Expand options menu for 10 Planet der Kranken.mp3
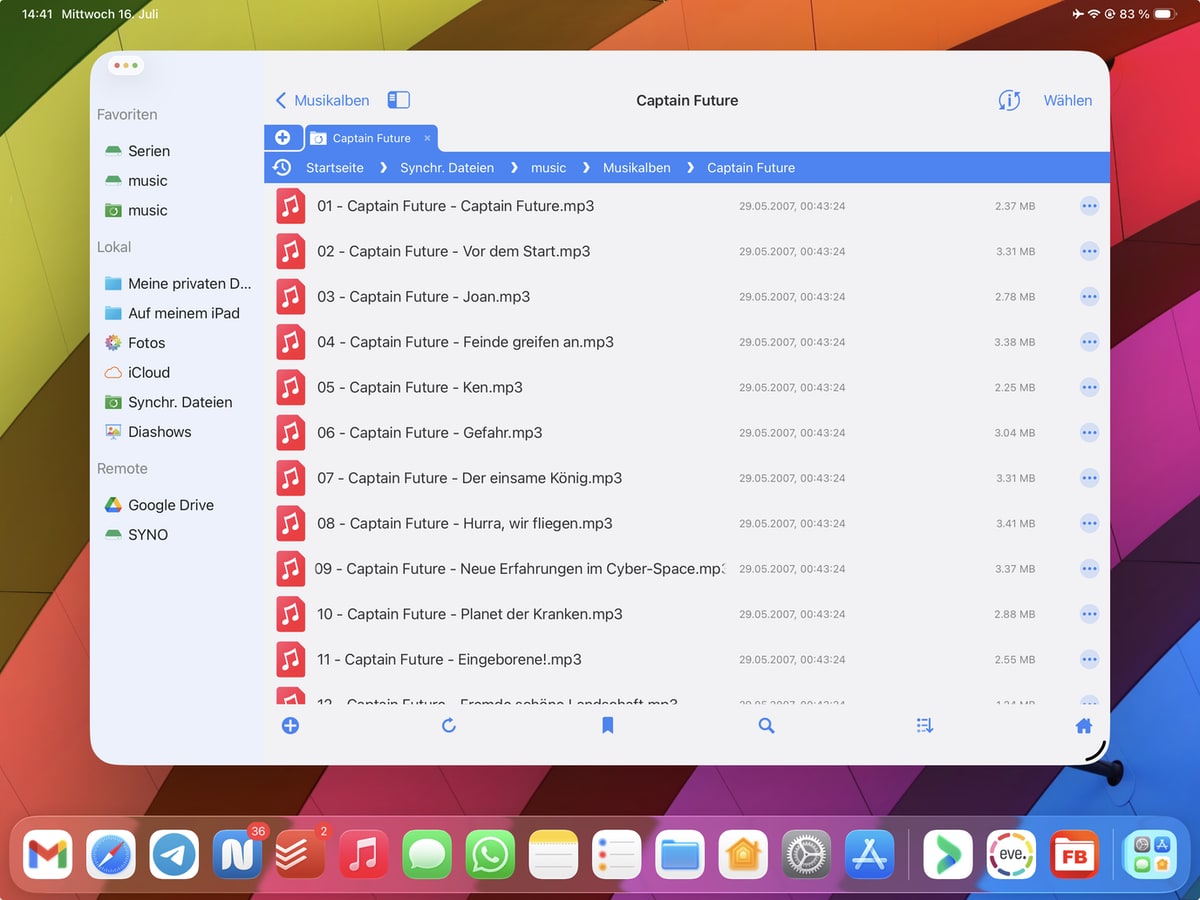The width and height of the screenshot is (1200, 900). point(1089,614)
